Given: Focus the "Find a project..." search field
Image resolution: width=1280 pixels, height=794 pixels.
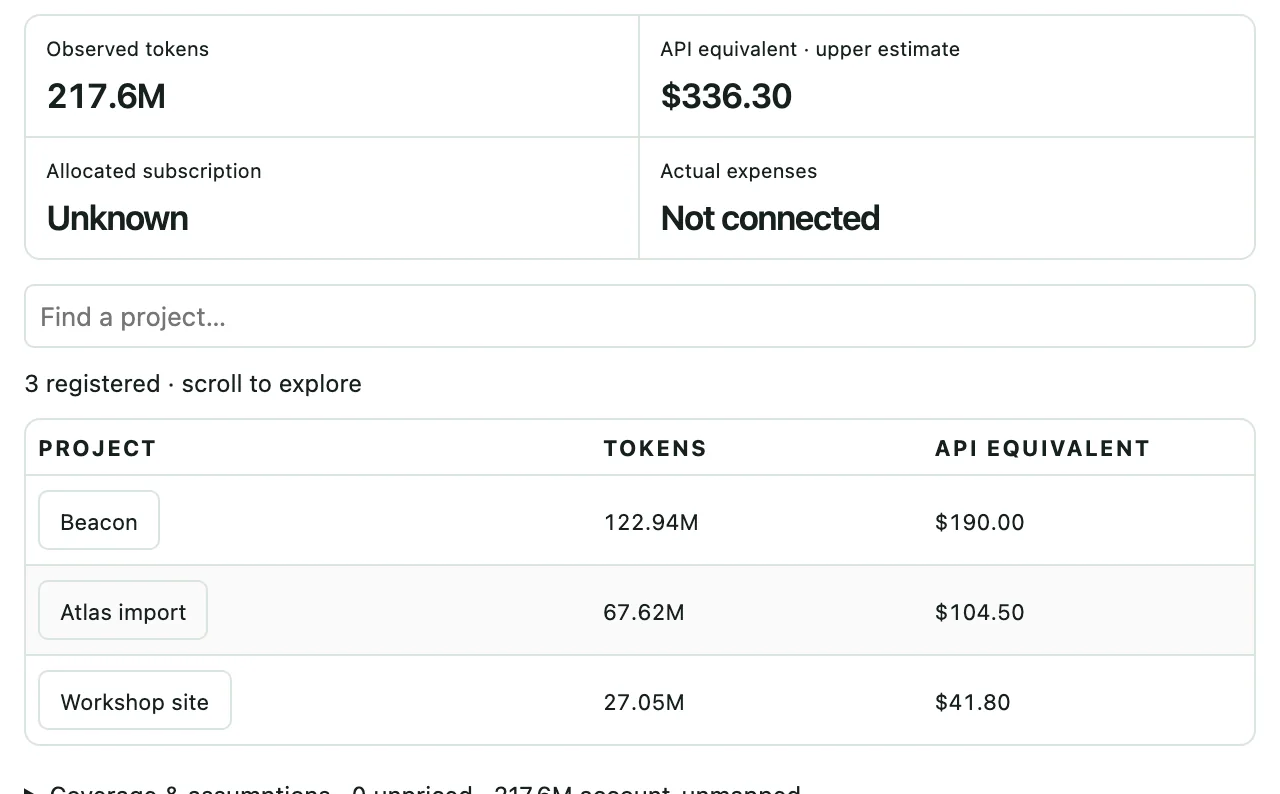Looking at the screenshot, I should click(x=639, y=316).
